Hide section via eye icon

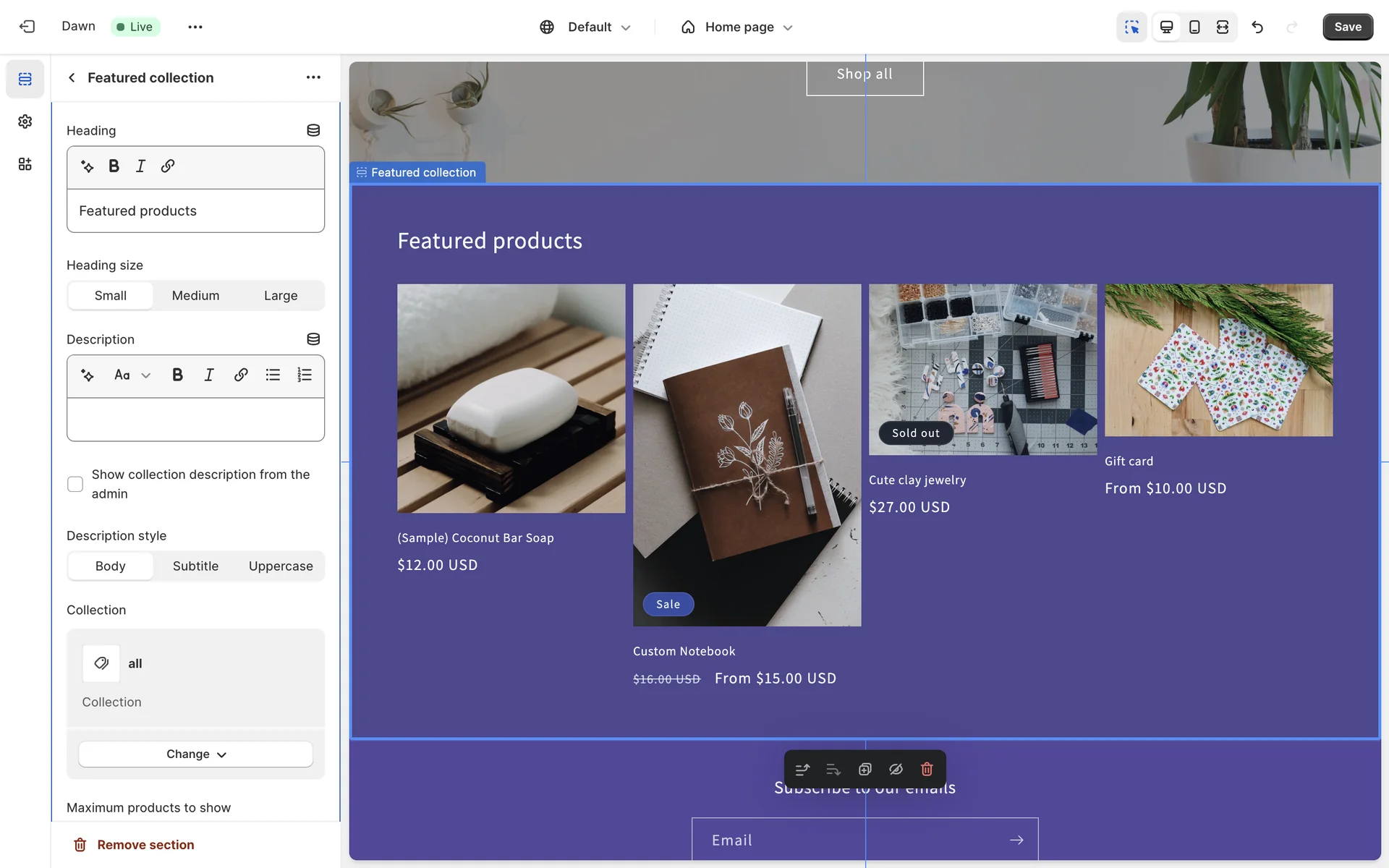tap(896, 769)
